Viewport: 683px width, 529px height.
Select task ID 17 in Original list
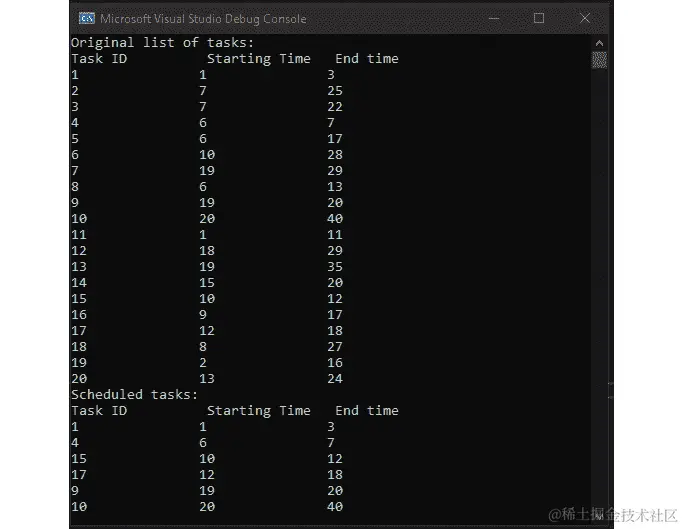point(79,331)
